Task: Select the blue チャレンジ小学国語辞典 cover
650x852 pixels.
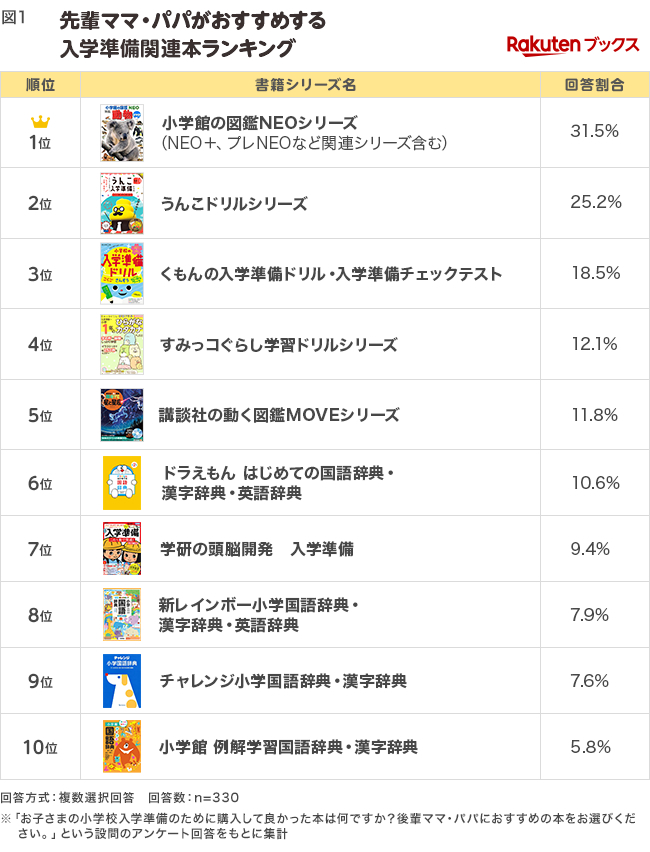Action: 122,681
